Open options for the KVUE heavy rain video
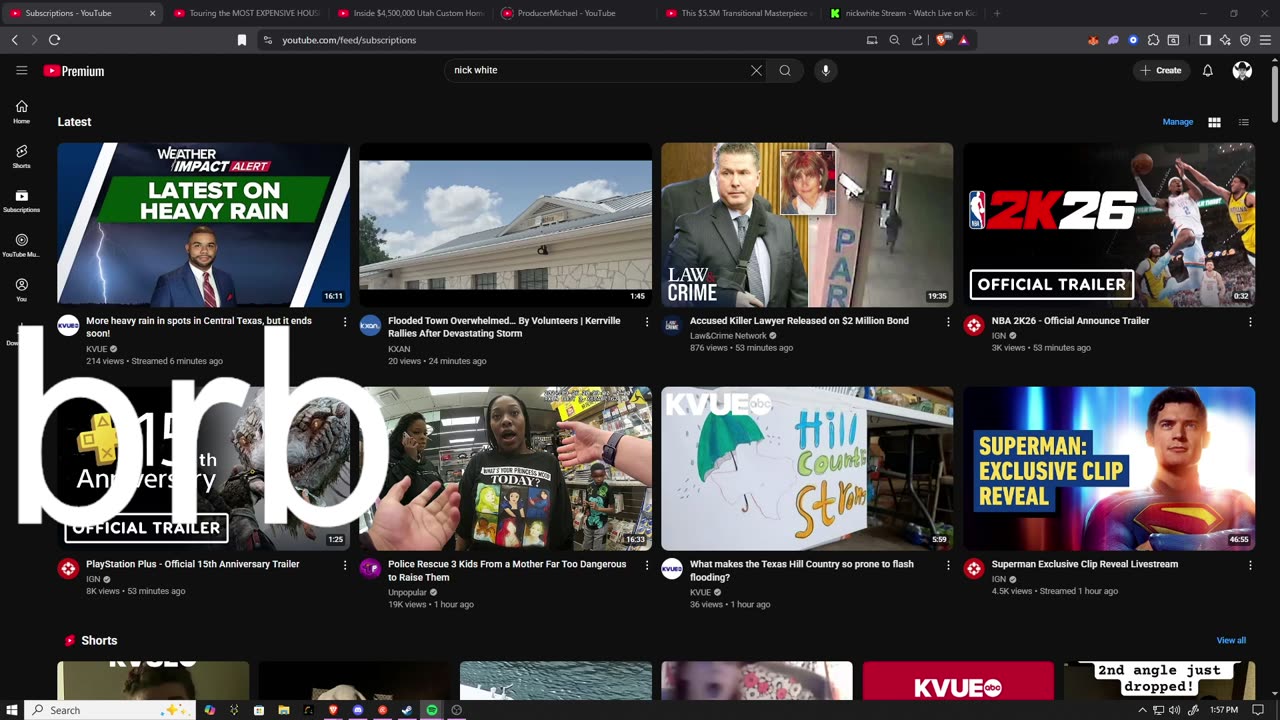 (345, 322)
